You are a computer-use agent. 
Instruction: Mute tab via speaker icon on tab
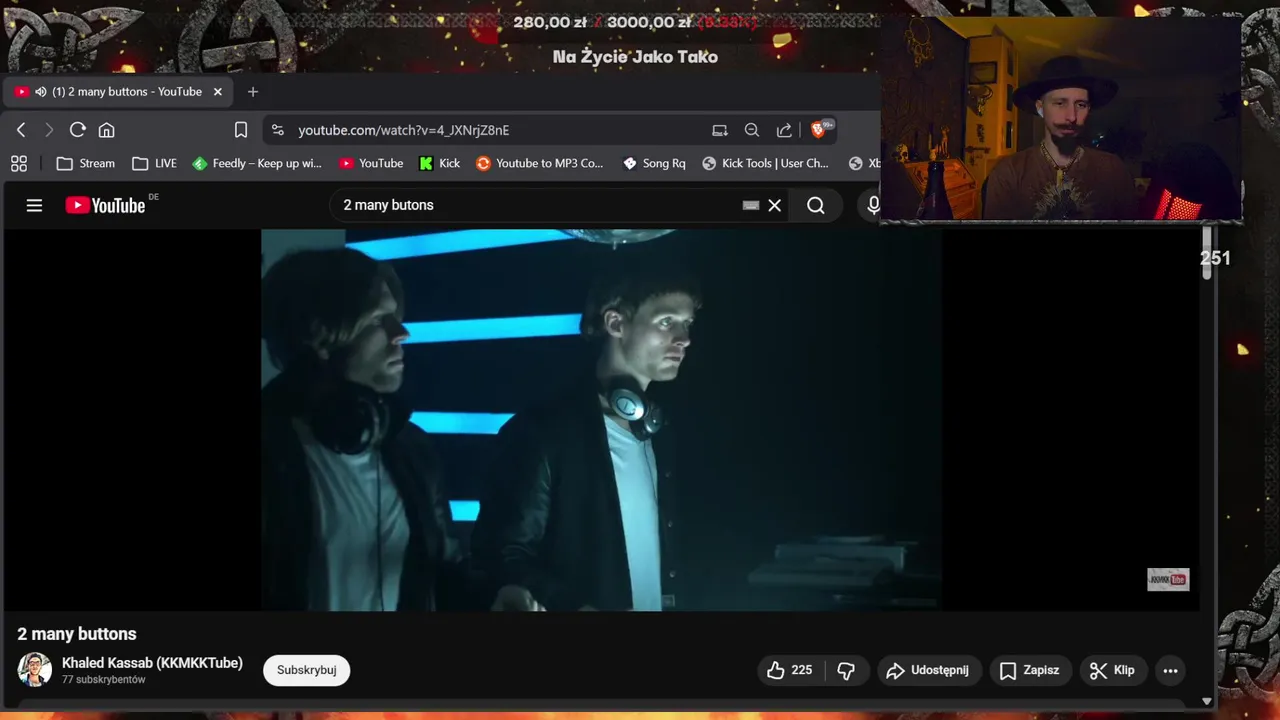41,92
